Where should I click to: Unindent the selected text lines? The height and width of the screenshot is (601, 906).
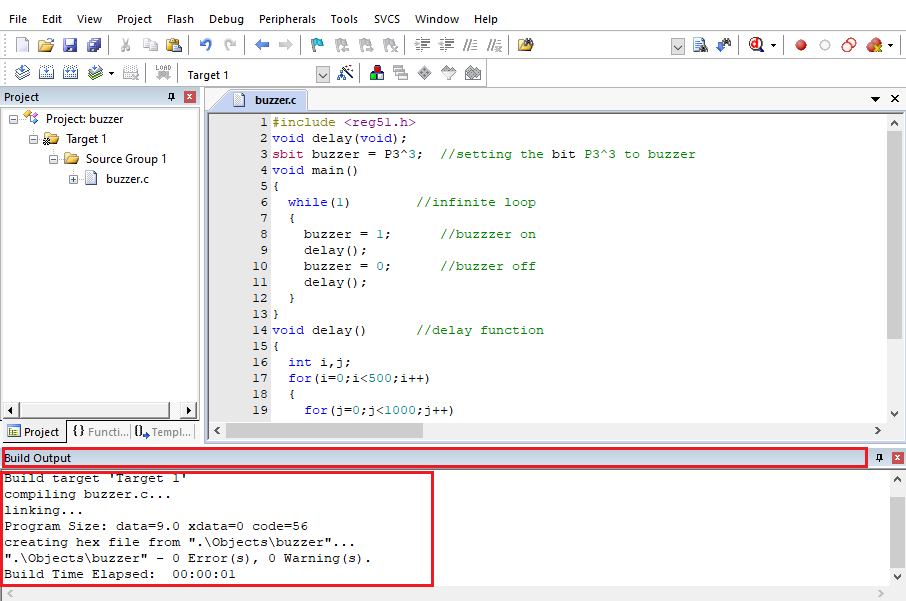point(446,45)
